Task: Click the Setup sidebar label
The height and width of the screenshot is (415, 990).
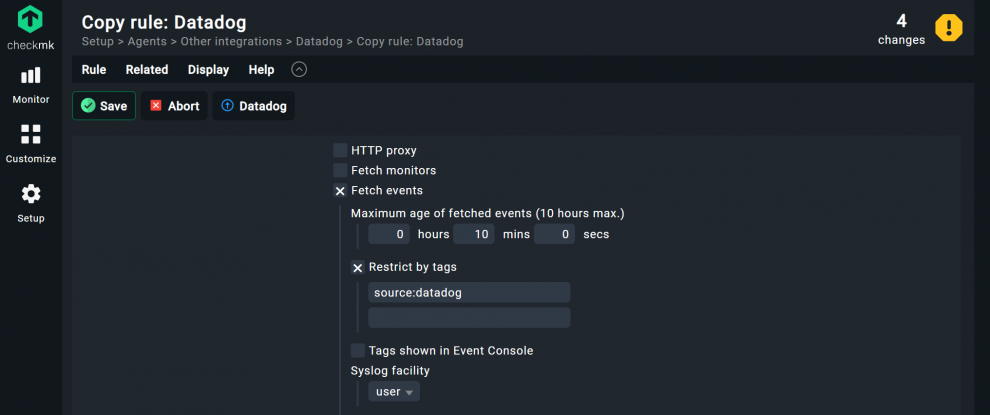Action: pyautogui.click(x=30, y=219)
